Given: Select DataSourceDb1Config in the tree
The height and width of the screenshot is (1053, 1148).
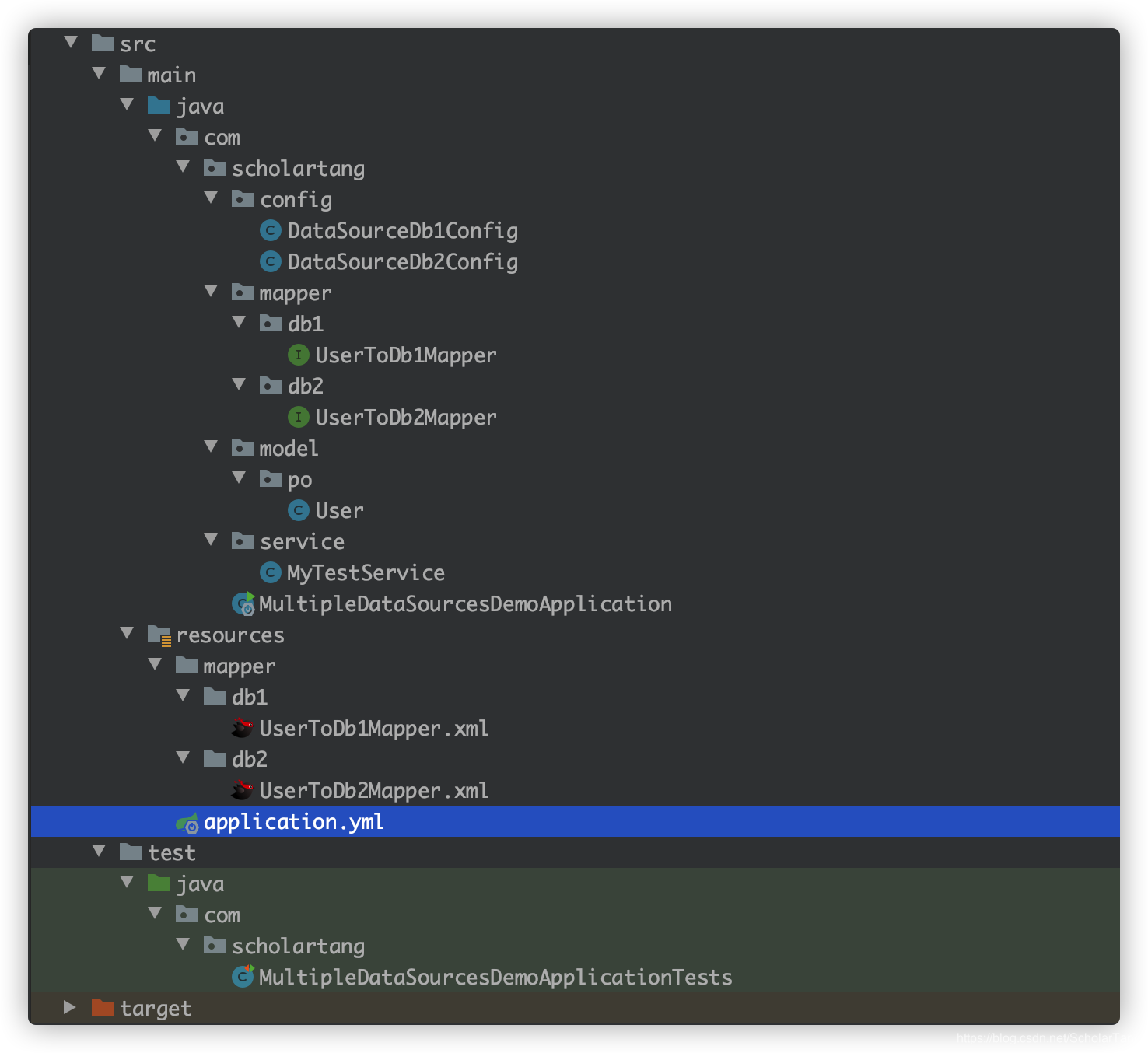Looking at the screenshot, I should point(403,230).
